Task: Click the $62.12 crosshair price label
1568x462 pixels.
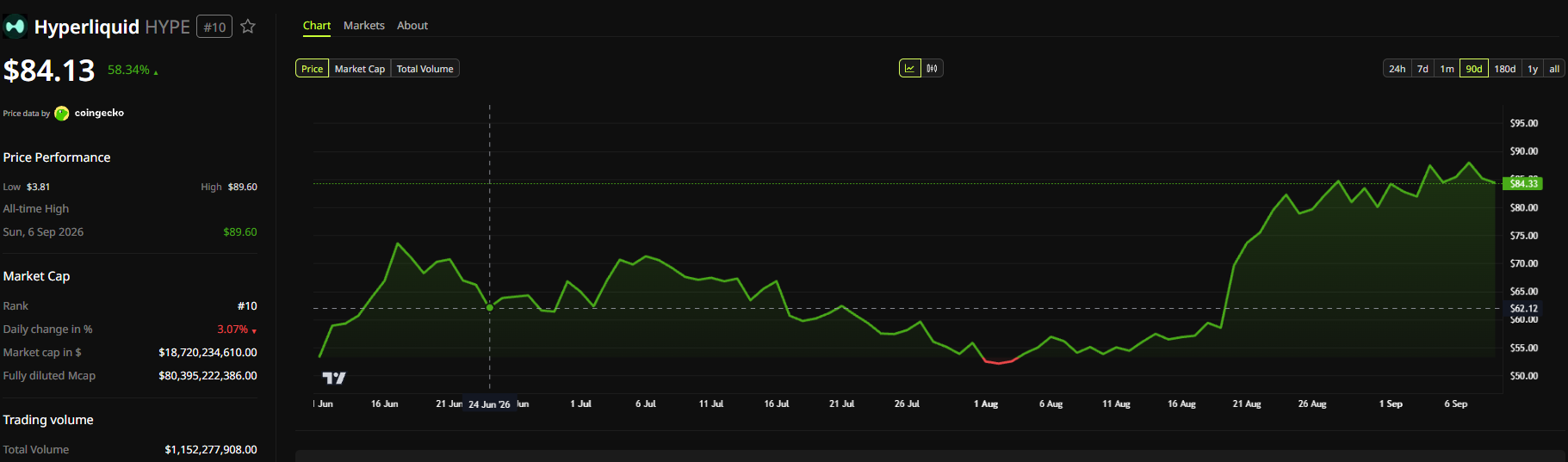Action: (1523, 308)
